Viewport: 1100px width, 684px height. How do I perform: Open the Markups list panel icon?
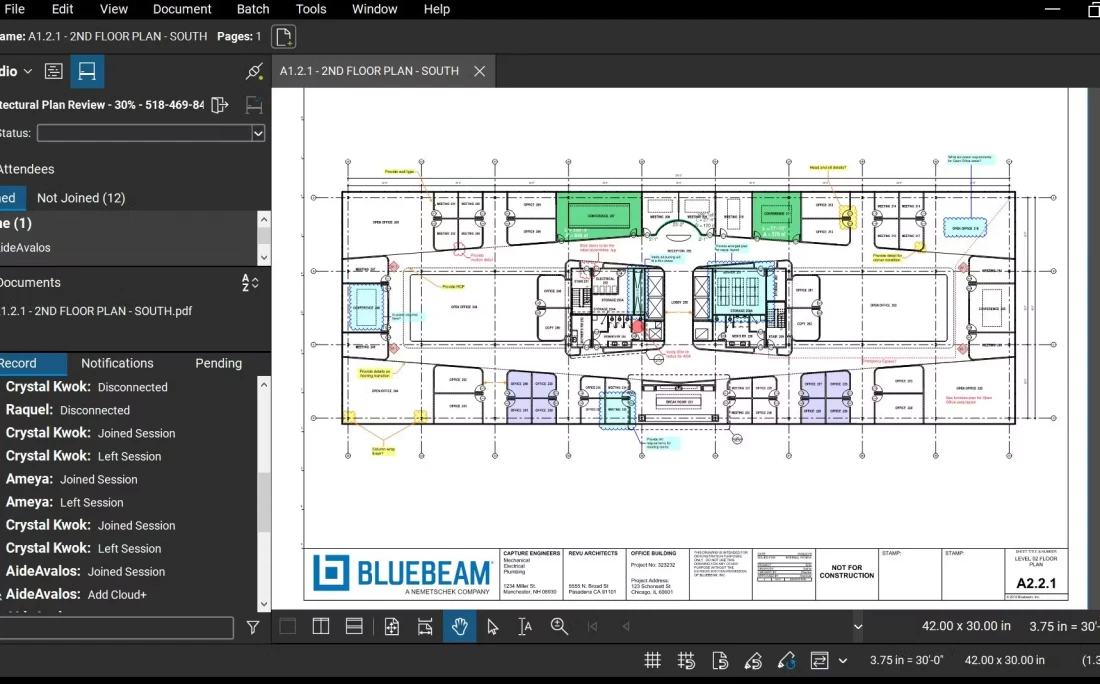click(x=54, y=72)
